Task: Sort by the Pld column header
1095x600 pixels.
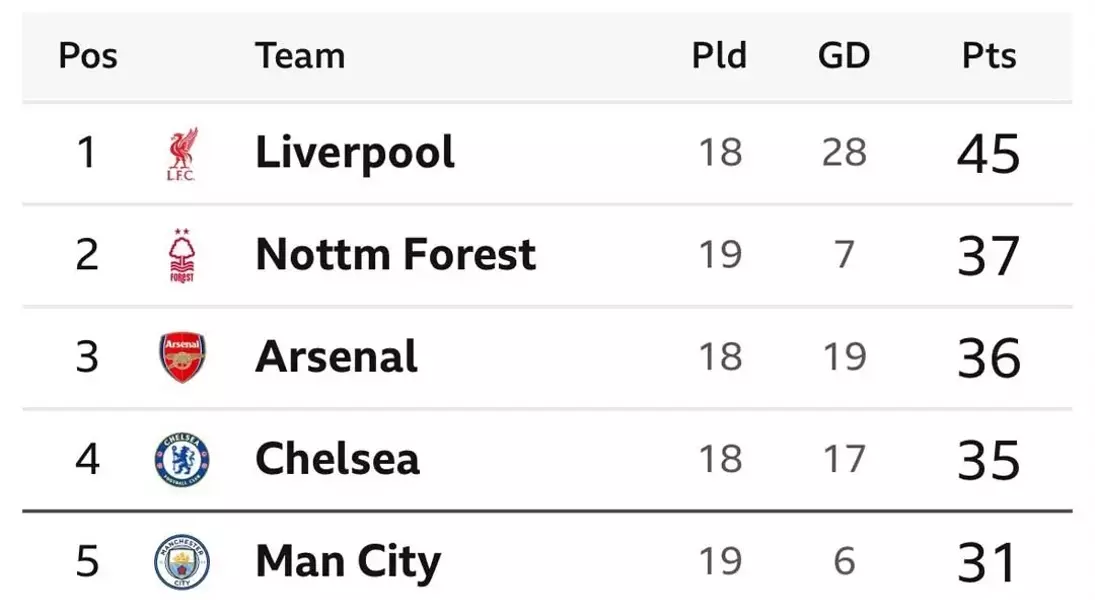Action: point(719,56)
